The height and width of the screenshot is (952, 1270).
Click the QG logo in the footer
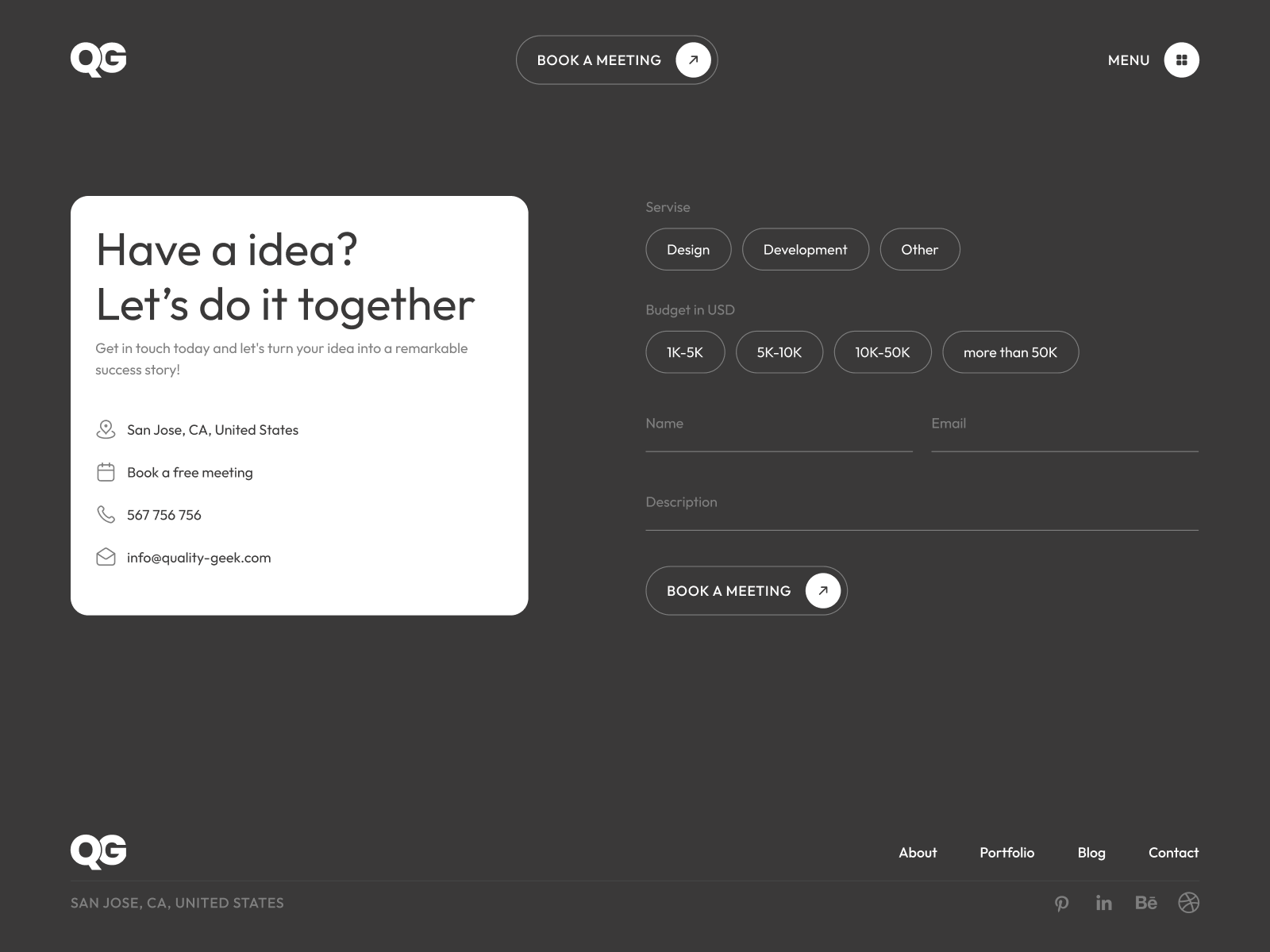point(98,852)
